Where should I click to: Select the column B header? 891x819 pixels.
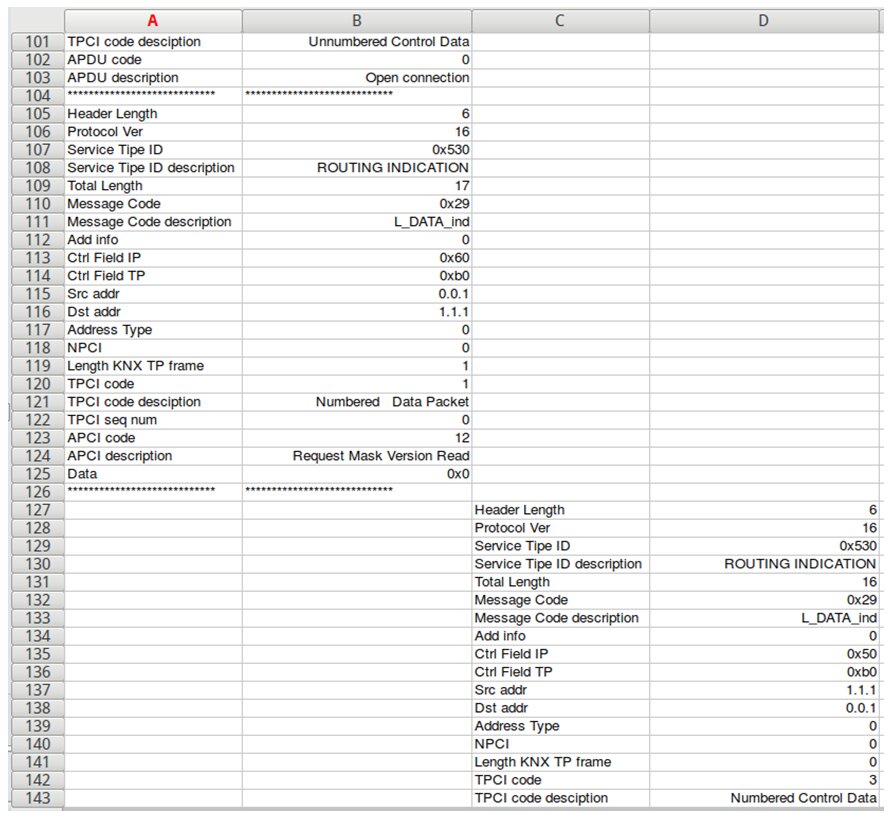coord(357,21)
